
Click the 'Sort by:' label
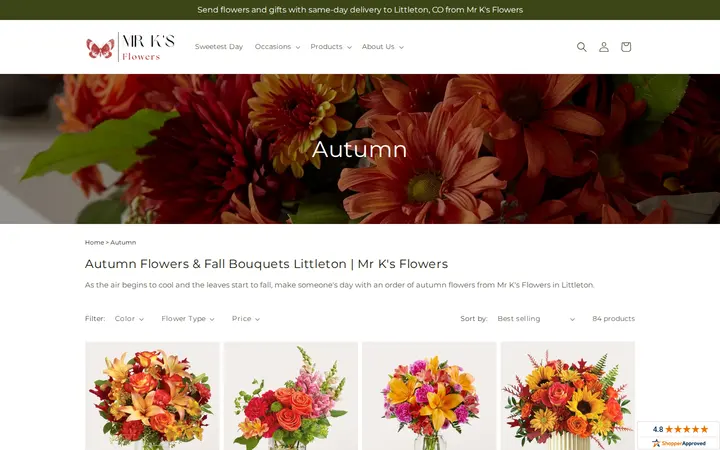tap(474, 319)
